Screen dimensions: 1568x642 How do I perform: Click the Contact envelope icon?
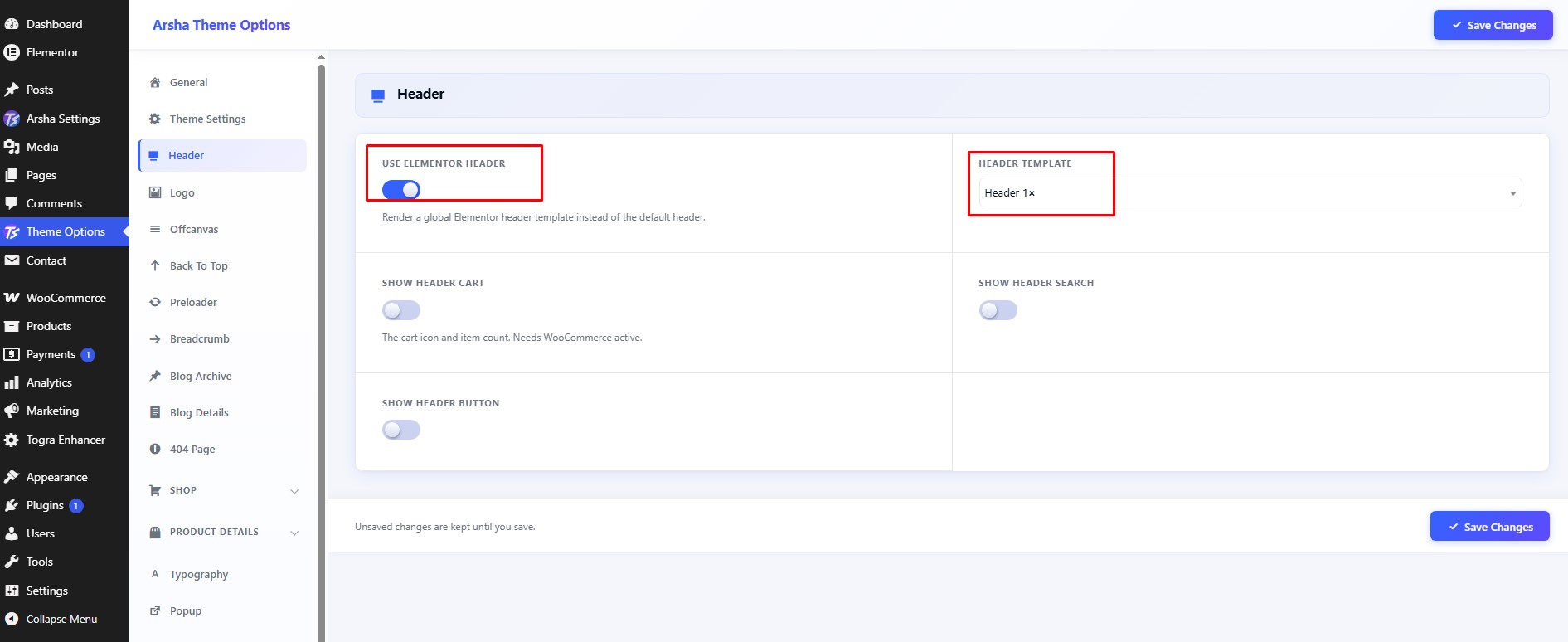(x=12, y=260)
